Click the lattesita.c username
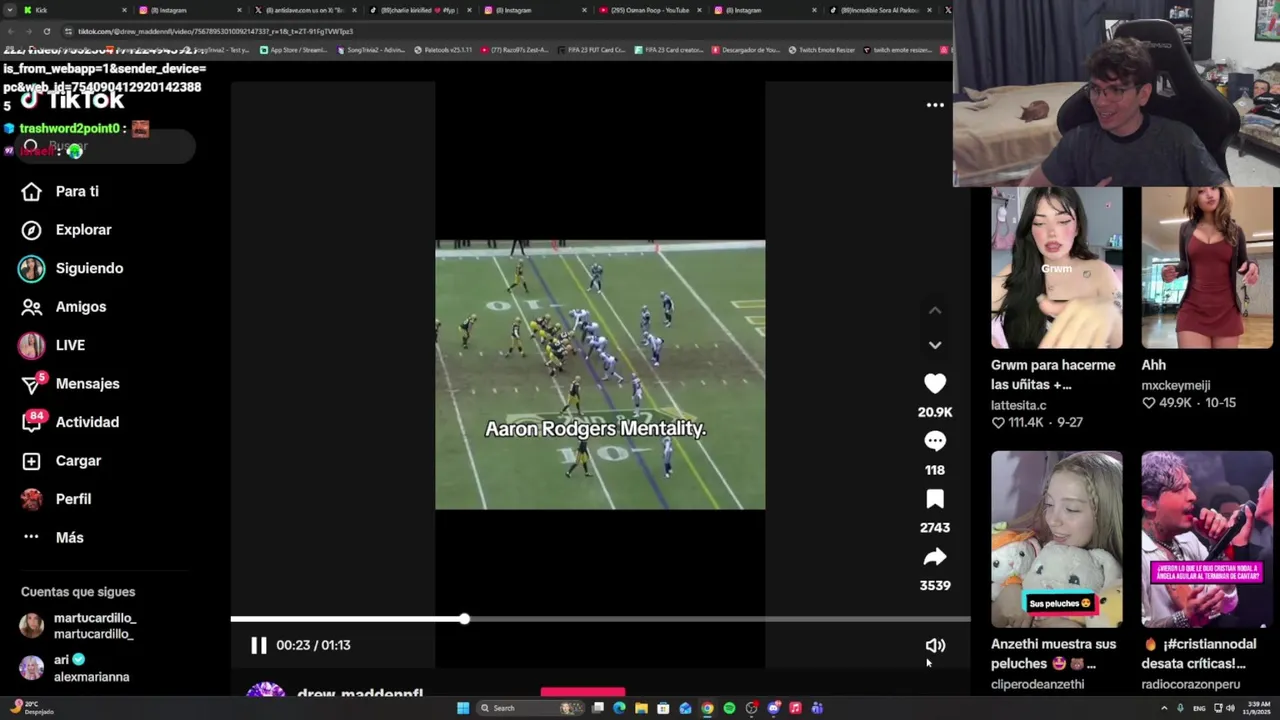Image resolution: width=1280 pixels, height=720 pixels. point(1018,405)
